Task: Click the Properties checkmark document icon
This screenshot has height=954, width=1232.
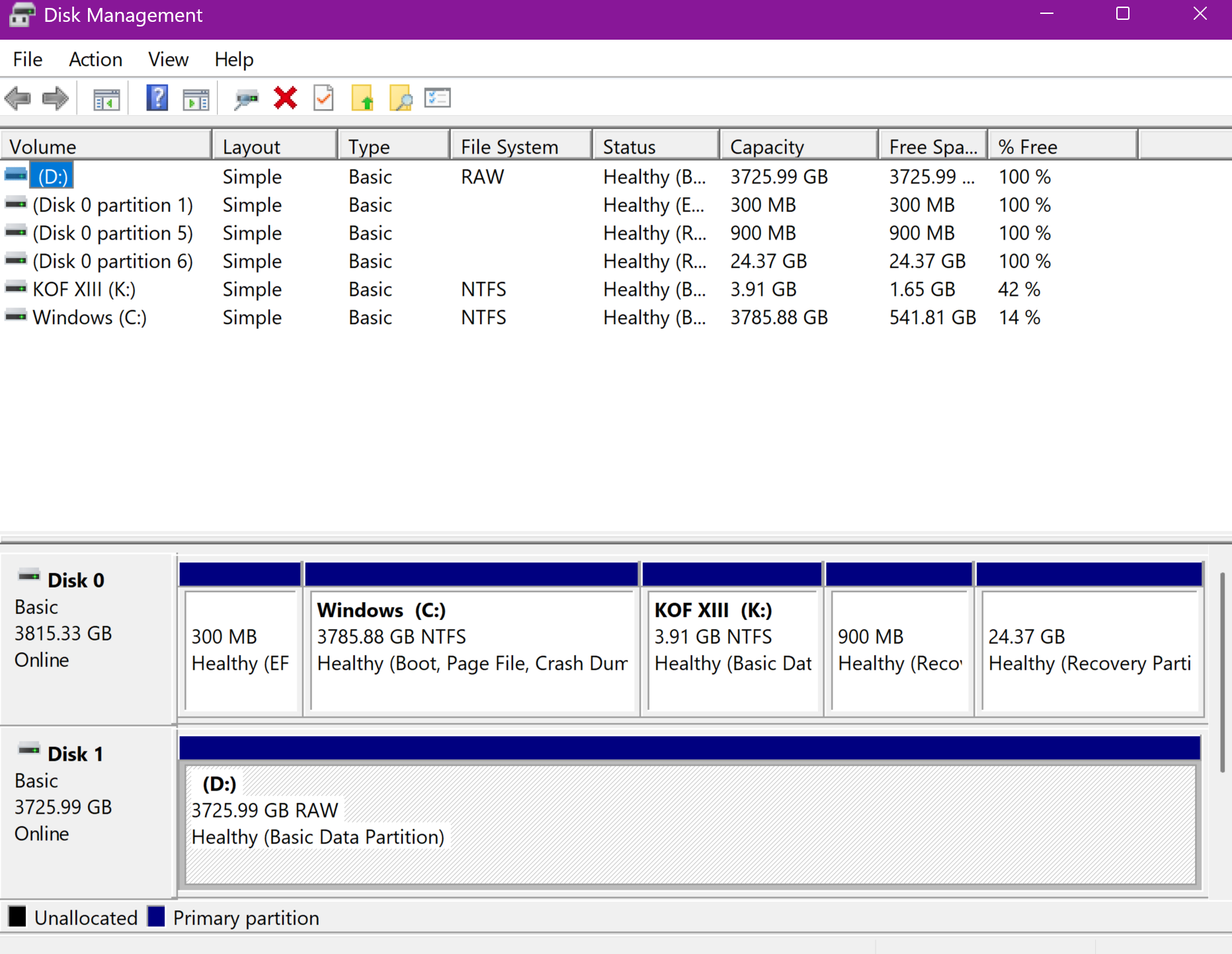Action: pos(323,99)
